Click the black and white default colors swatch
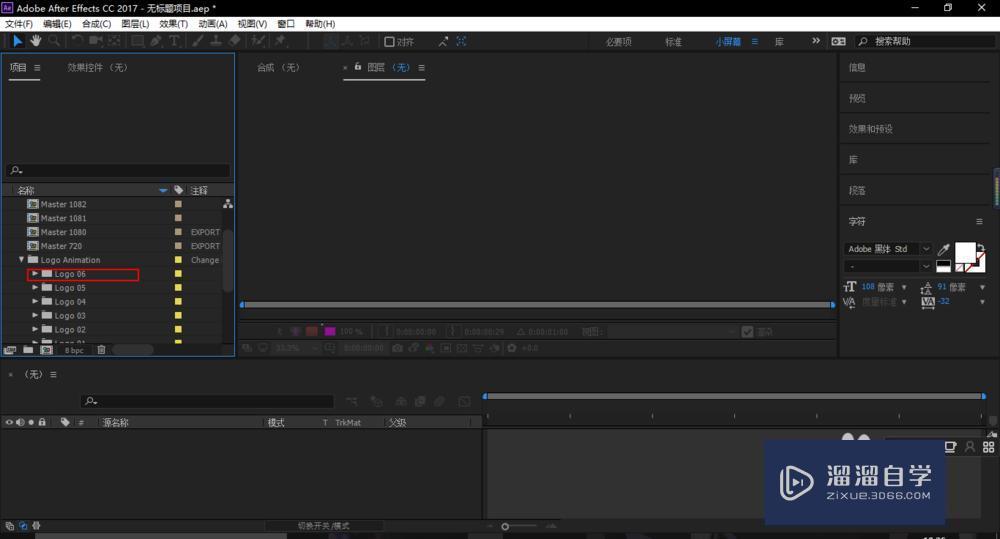1000x539 pixels. [943, 267]
